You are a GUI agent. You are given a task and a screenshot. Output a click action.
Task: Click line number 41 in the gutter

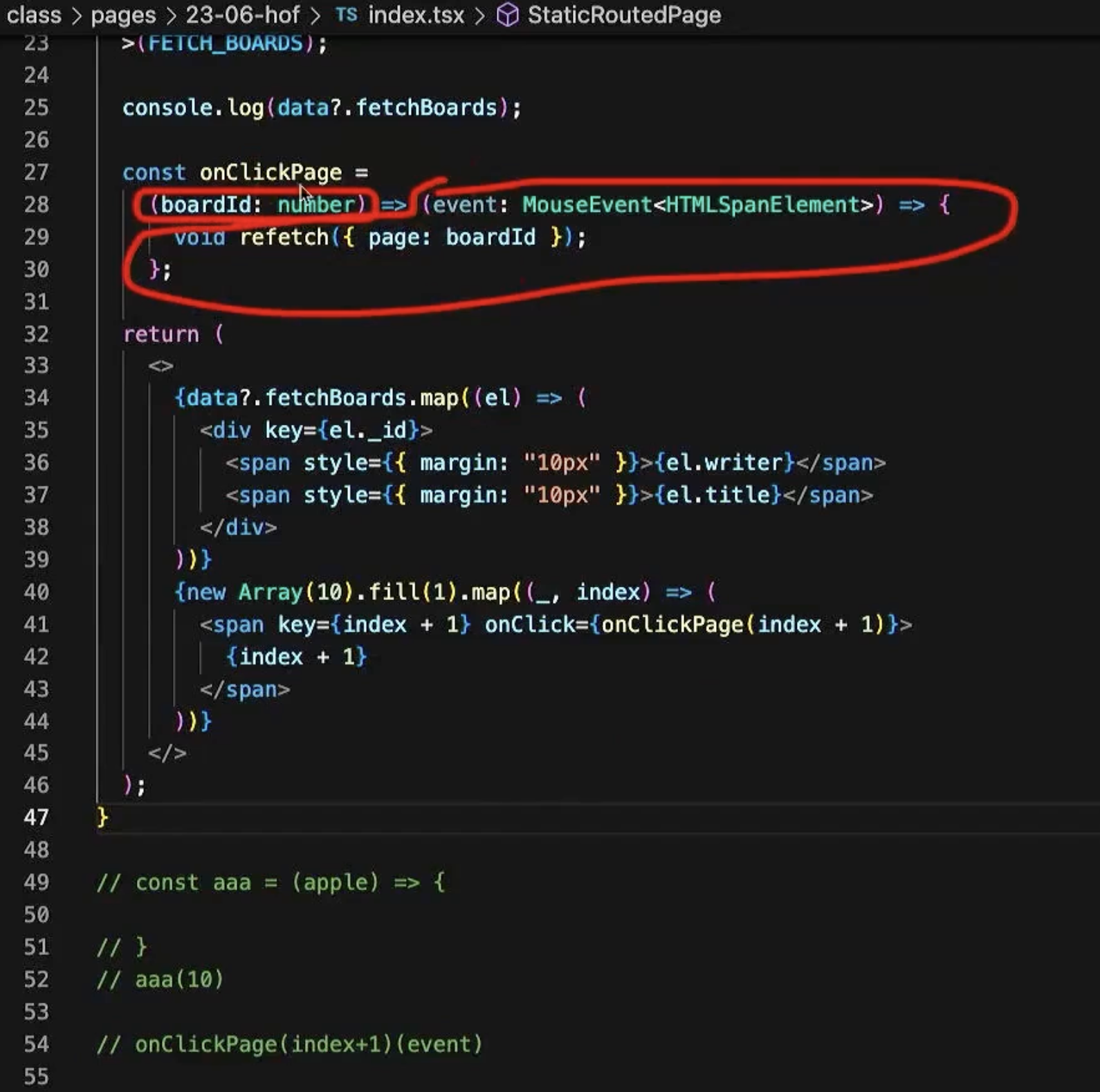click(37, 624)
